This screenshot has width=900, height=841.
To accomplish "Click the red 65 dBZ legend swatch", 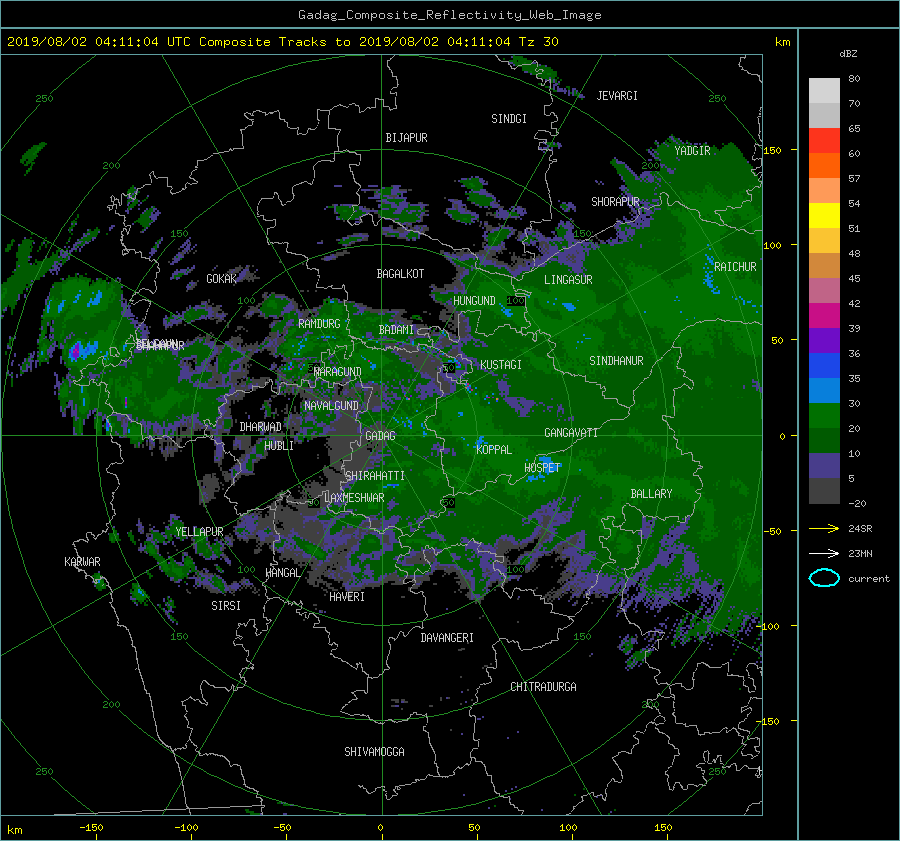I will coord(824,141).
